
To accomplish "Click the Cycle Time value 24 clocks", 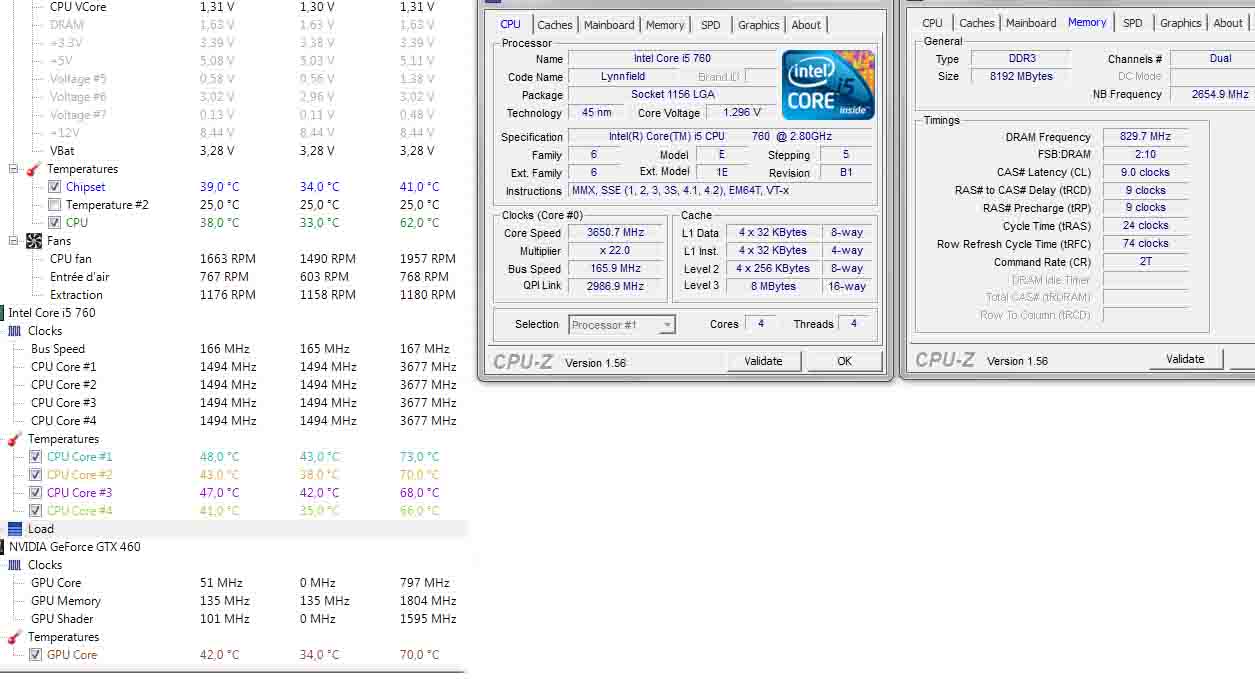I will tap(1145, 226).
